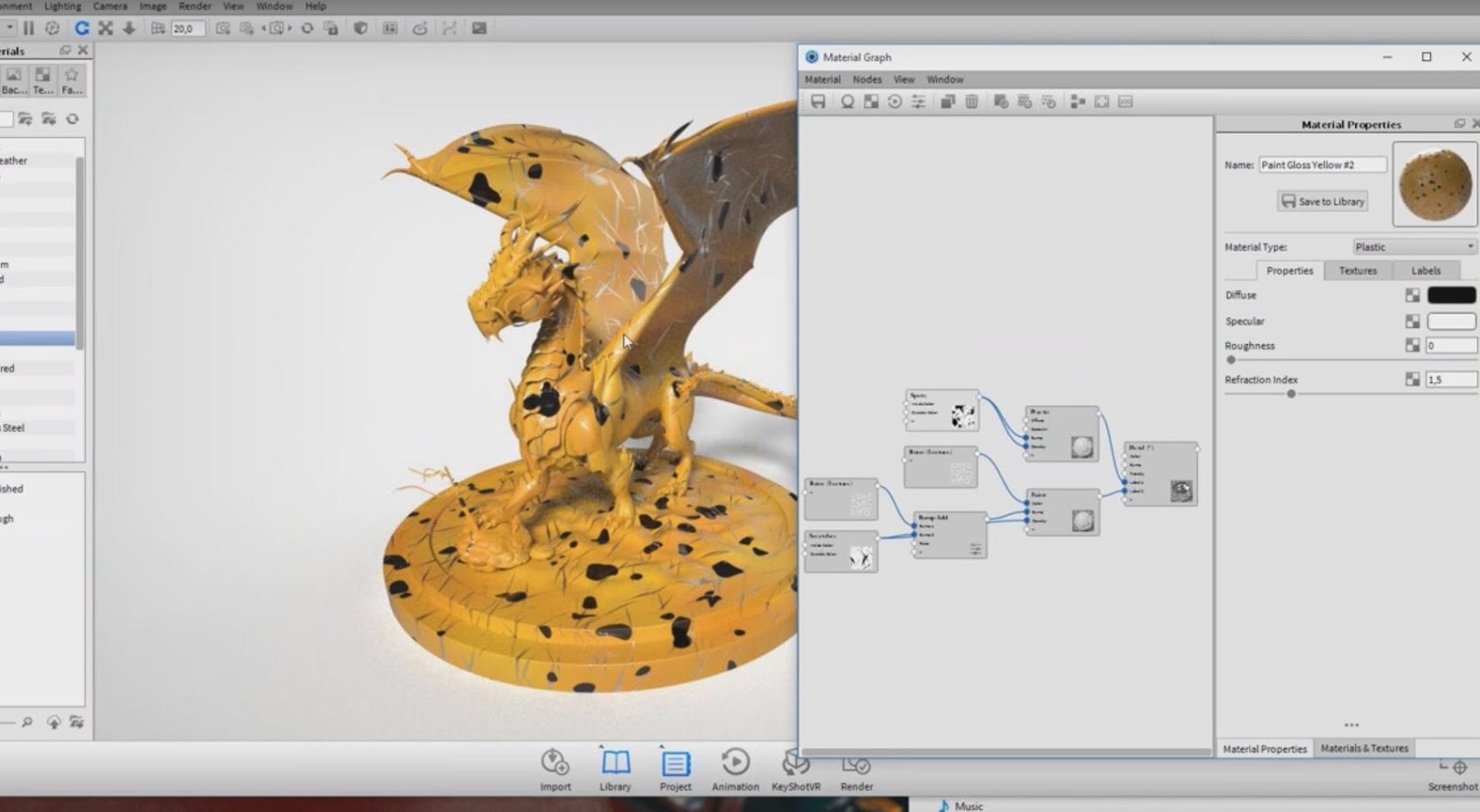The image size is (1480, 812).
Task: Click the duplicate node icon in Material Graph toolbar
Action: 948,102
